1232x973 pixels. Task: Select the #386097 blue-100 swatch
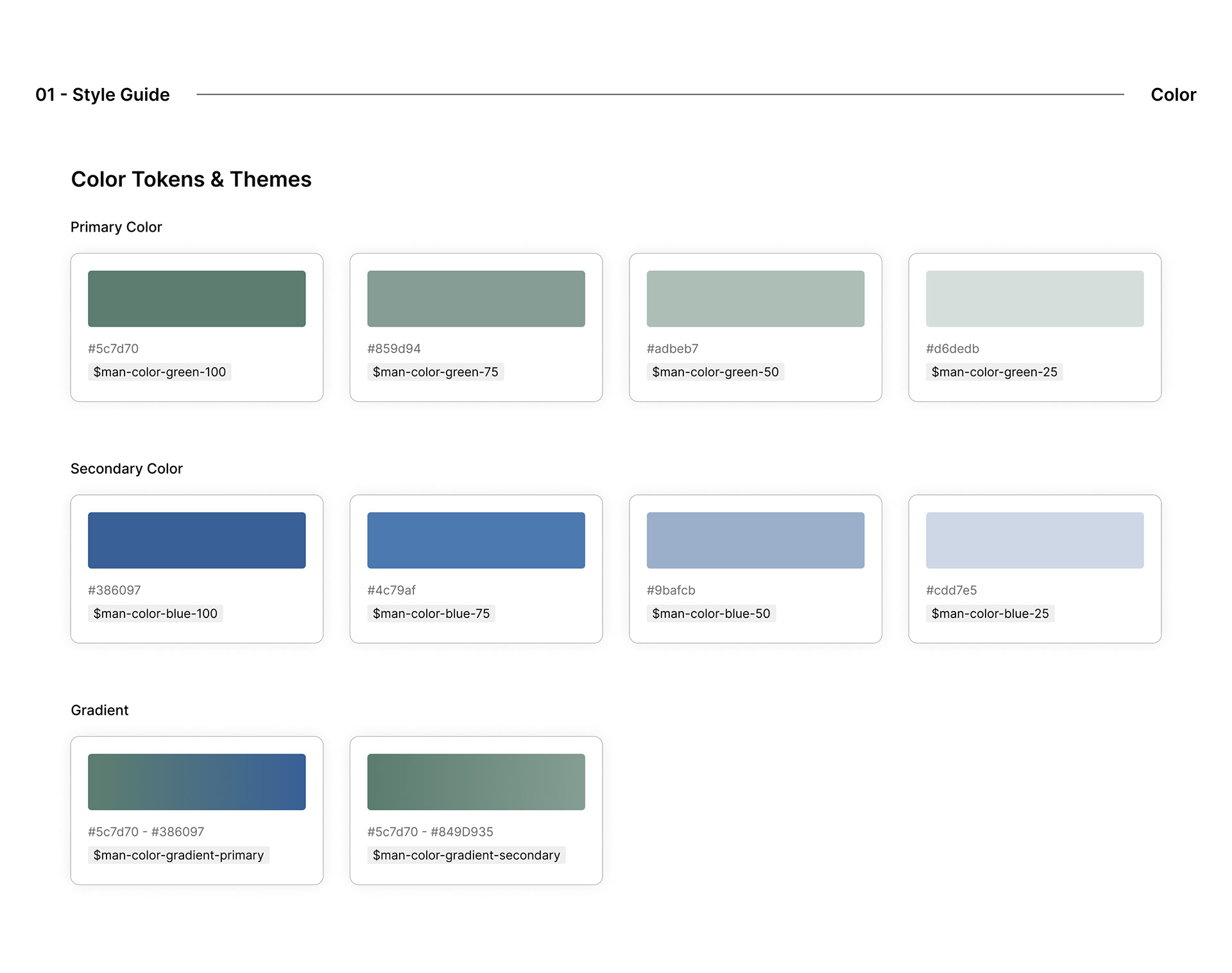coord(196,540)
